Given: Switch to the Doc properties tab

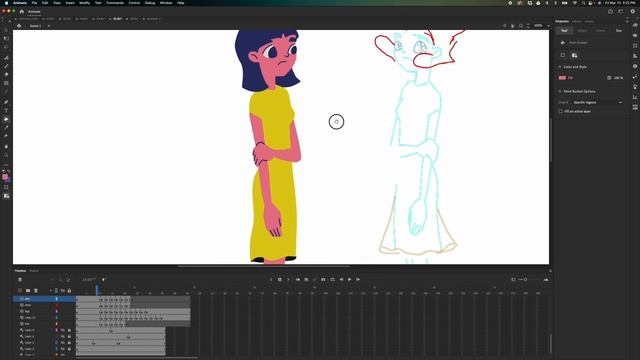Looking at the screenshot, I should click(x=619, y=31).
